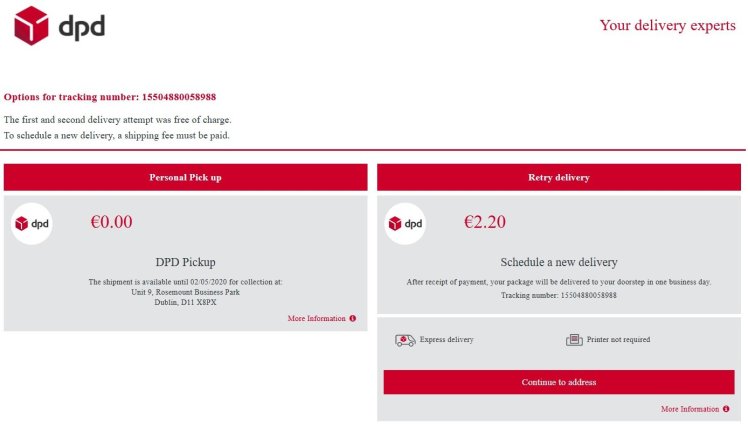The width and height of the screenshot is (748, 432).
Task: Click the express delivery truck icon
Action: (404, 340)
